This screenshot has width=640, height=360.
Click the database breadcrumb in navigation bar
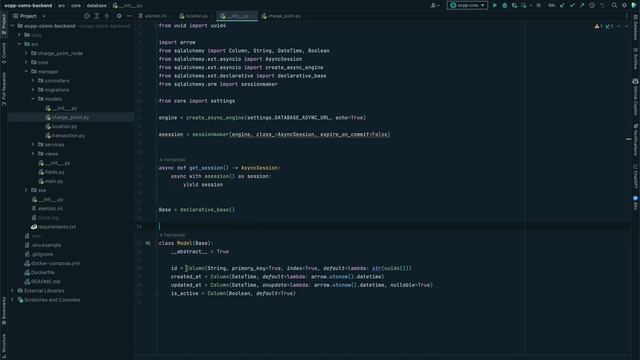96,6
